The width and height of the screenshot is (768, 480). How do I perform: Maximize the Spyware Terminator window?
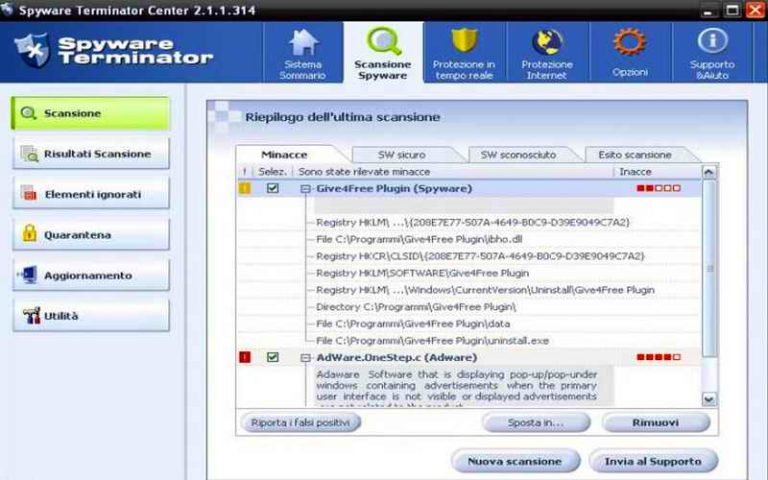[732, 10]
